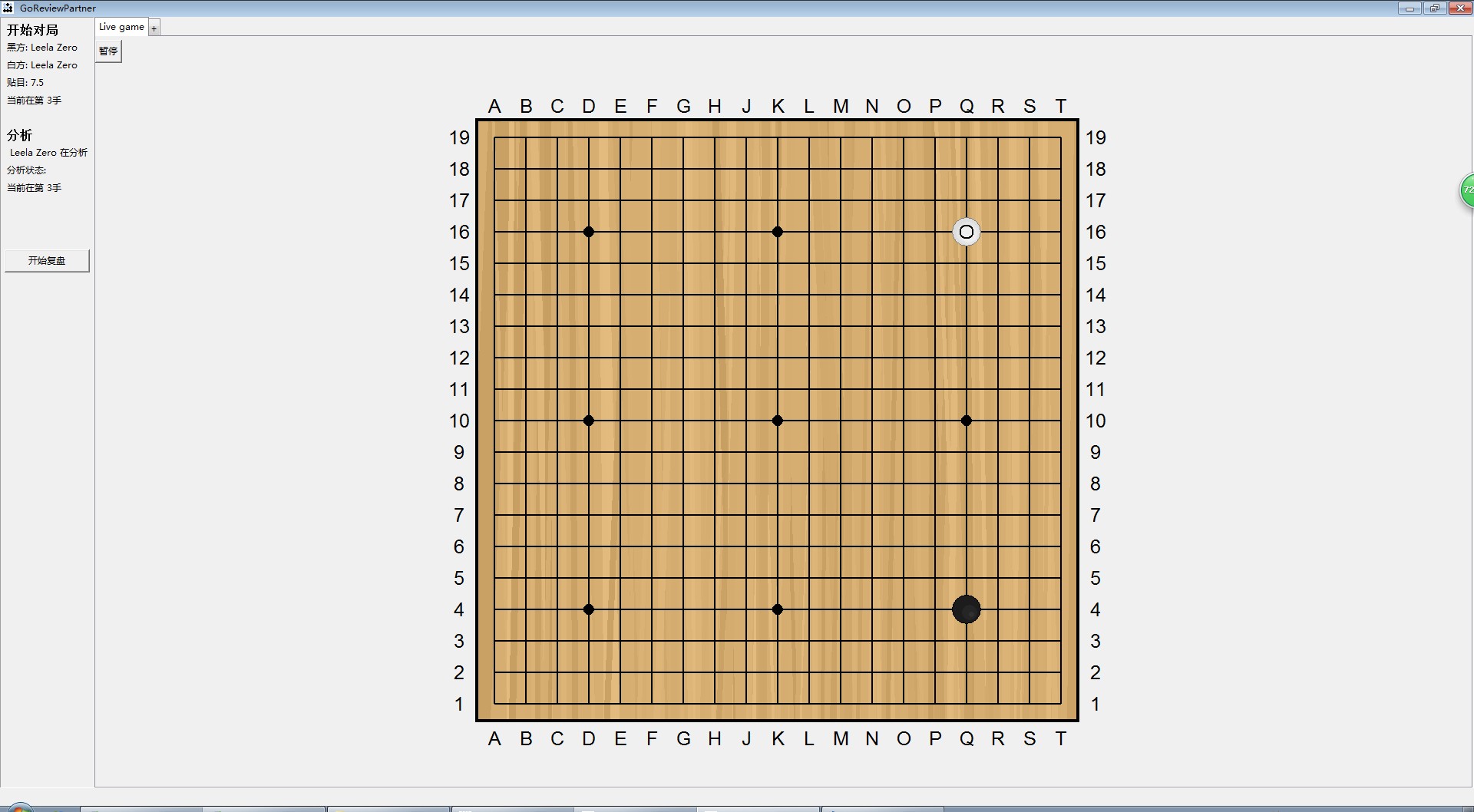Screen dimensions: 1474x812
Task: Place a stone at the T19 corner intersection
Action: (x=1060, y=137)
